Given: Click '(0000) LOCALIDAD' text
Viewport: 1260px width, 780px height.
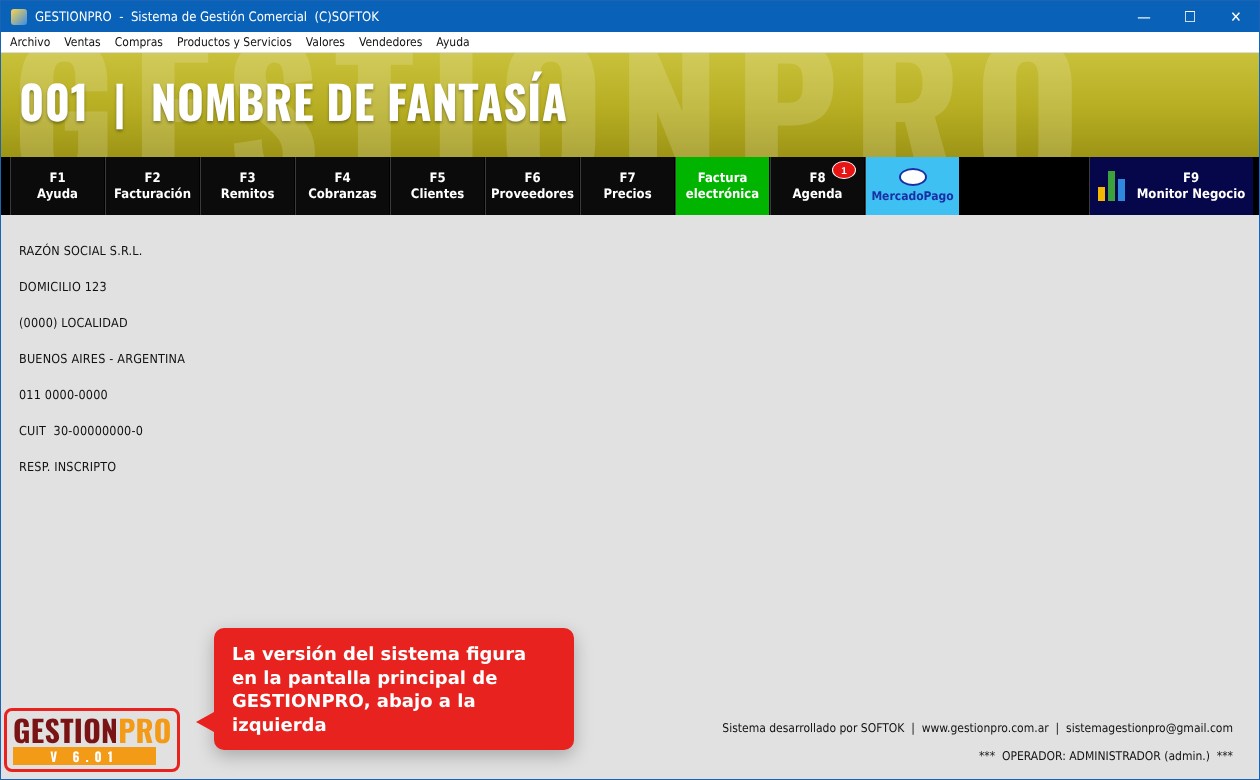Looking at the screenshot, I should (73, 323).
